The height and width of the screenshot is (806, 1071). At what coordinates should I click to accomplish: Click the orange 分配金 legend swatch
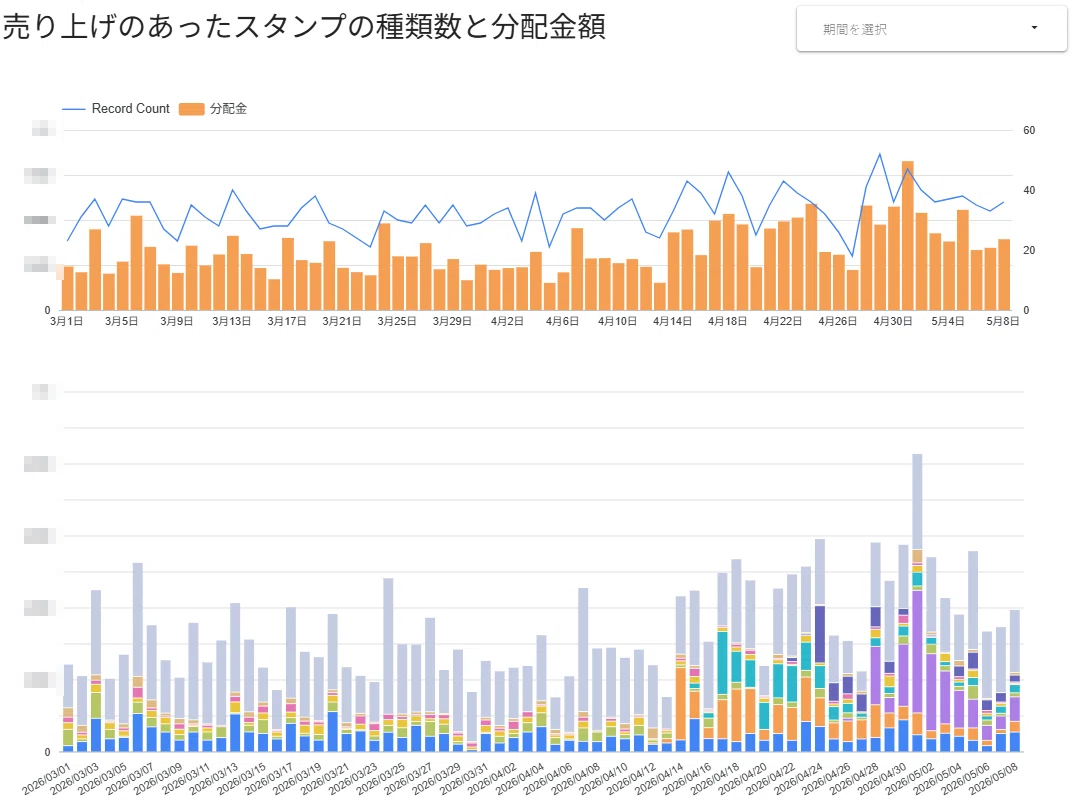[191, 109]
